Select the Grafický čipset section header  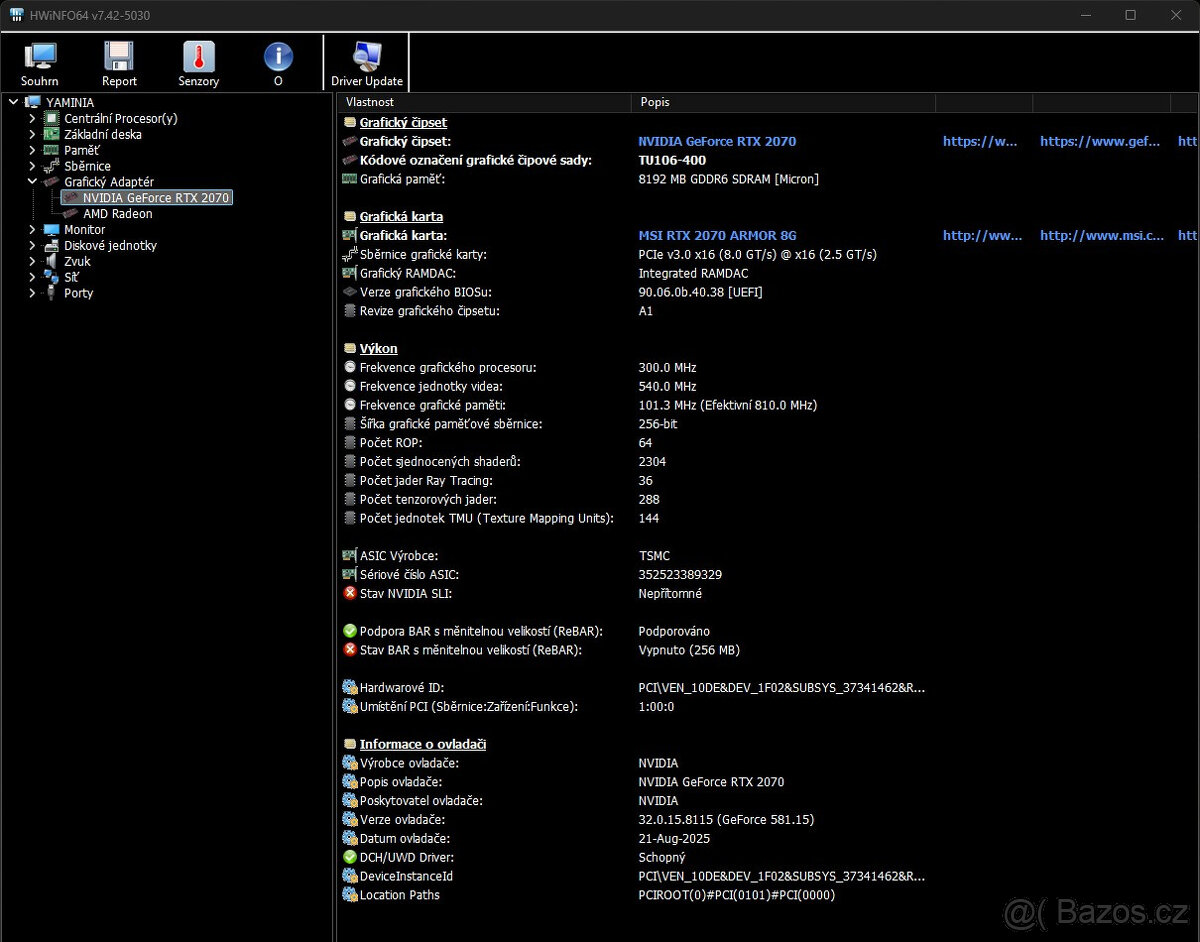tap(403, 122)
